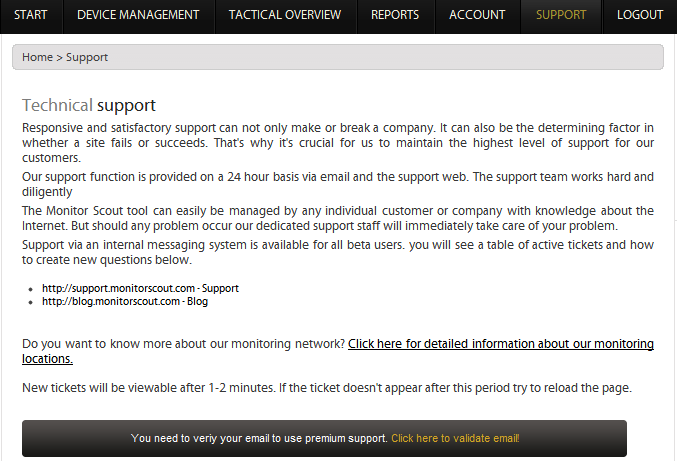The width and height of the screenshot is (677, 461).
Task: Visit the blog.monitorscout.com Blog link
Action: click(x=125, y=301)
